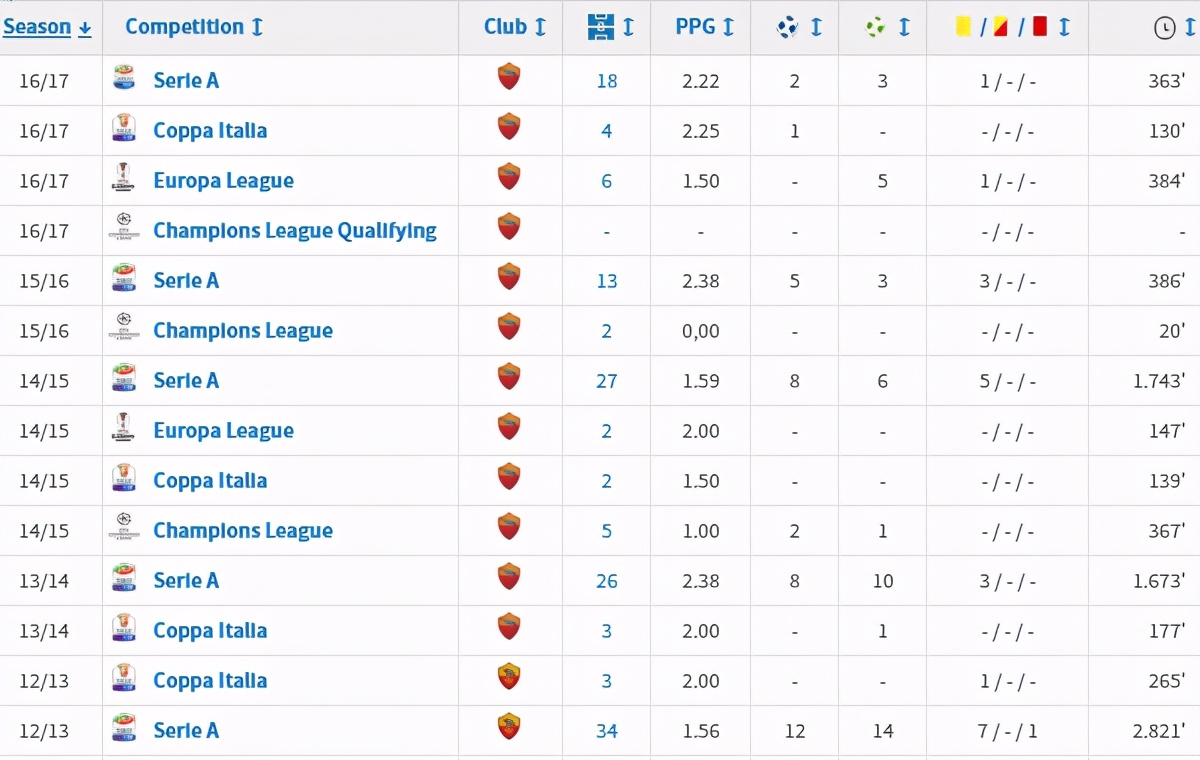Click the yellow card icon in header
1200x760 pixels.
coord(964,27)
